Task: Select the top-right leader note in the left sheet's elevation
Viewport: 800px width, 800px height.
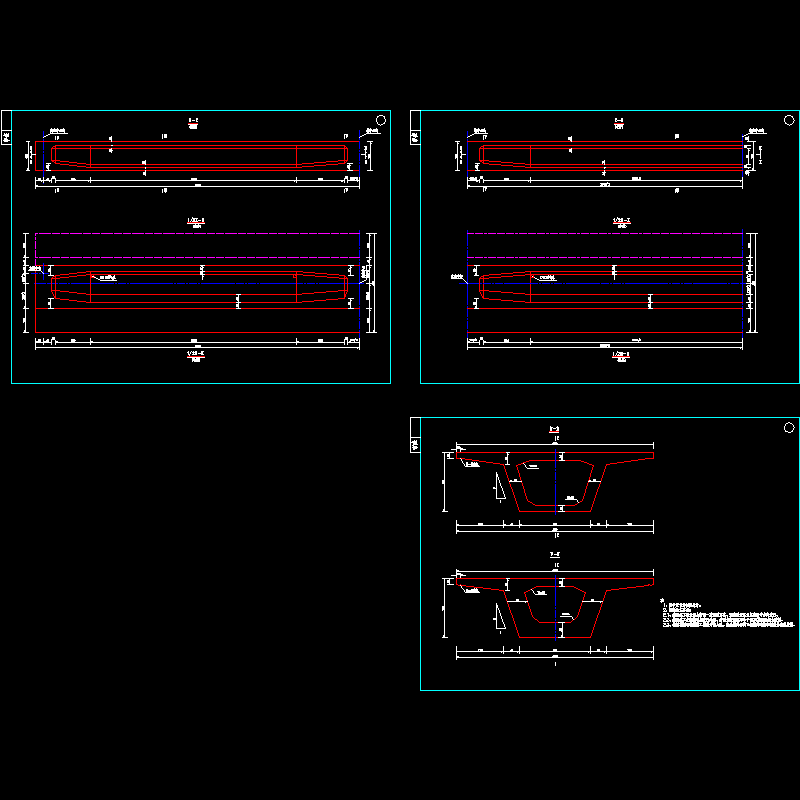Action: (372, 132)
